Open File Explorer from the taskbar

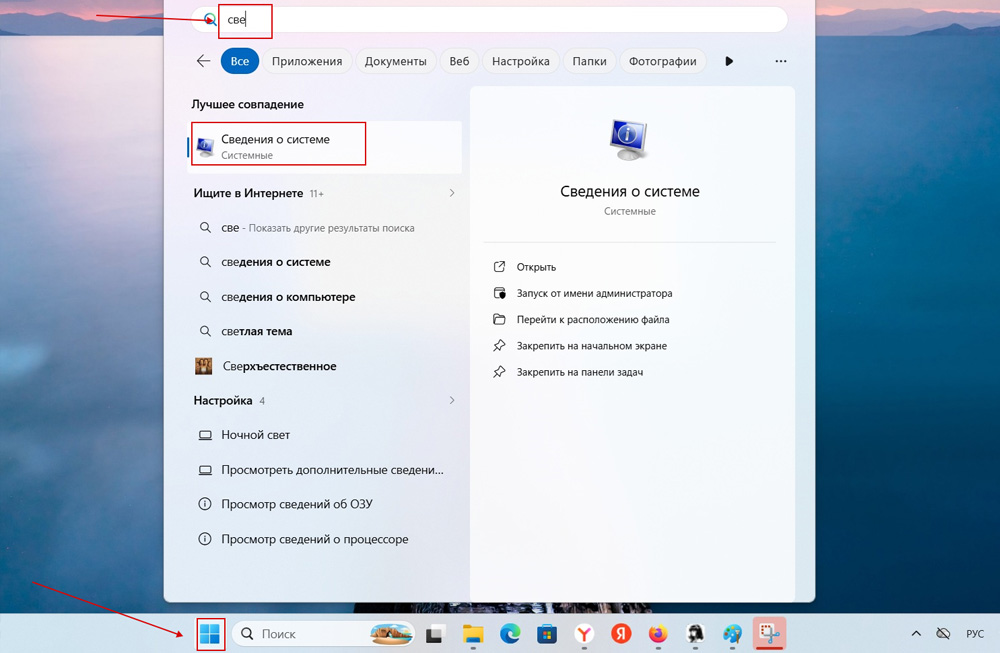[x=473, y=634]
